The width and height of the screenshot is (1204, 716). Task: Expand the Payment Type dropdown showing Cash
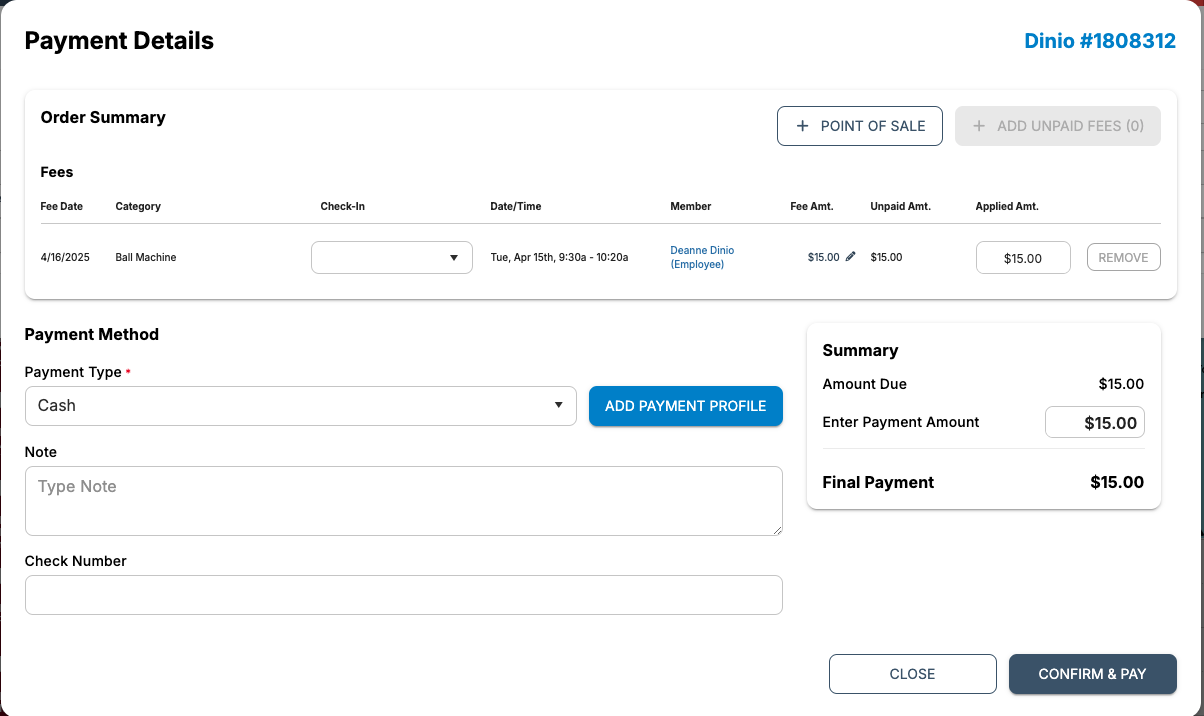click(x=300, y=406)
